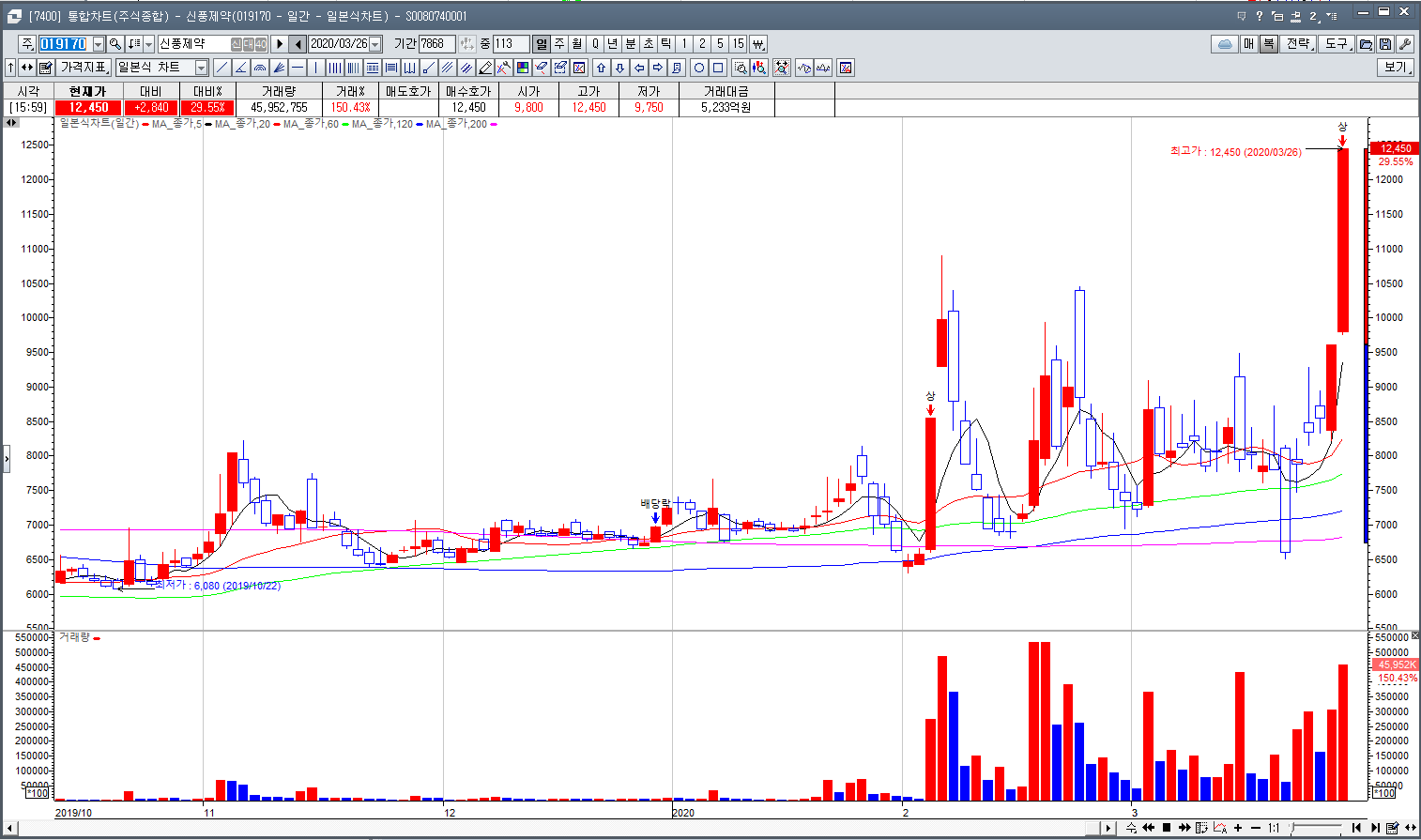The image size is (1421, 840).
Task: Select the fan lines drawing tool
Action: [279, 68]
